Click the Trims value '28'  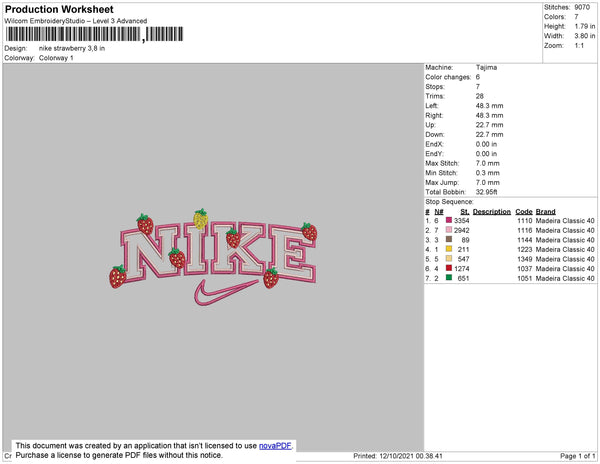479,96
